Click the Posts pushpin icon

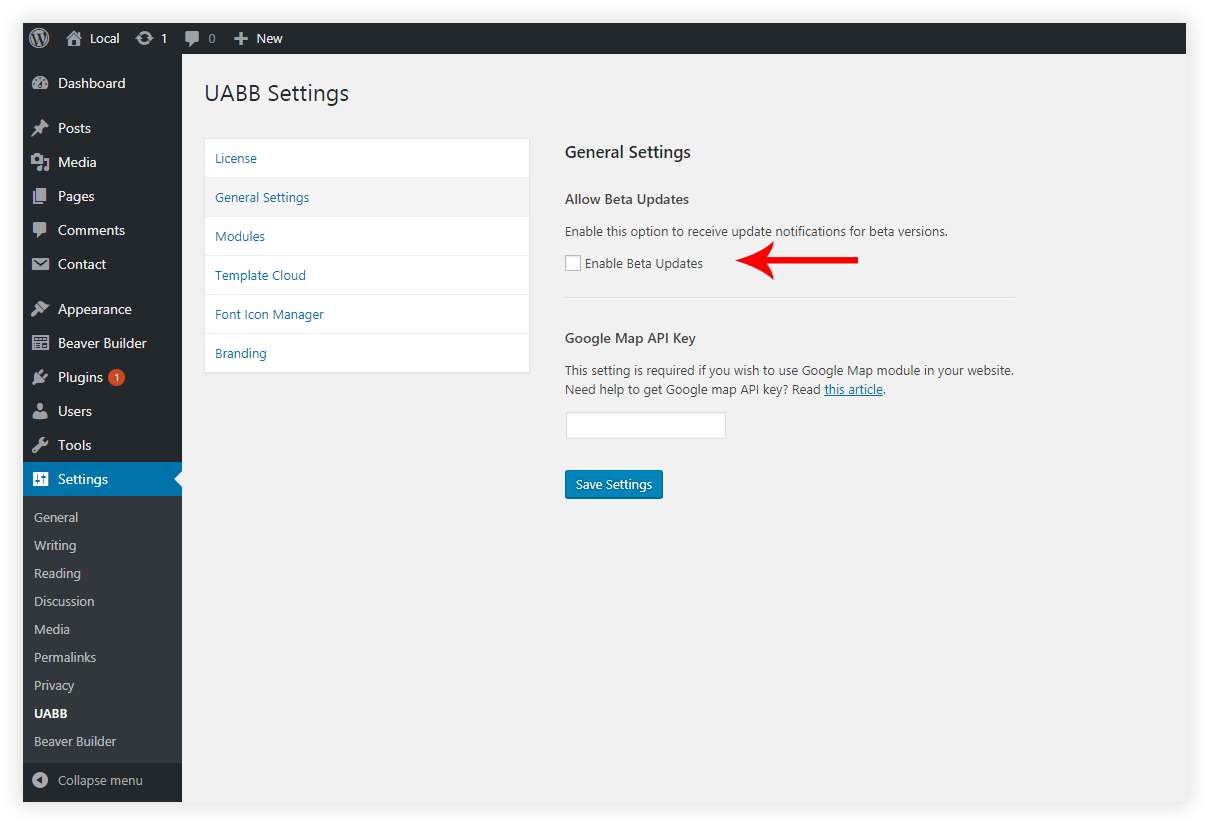tap(40, 128)
